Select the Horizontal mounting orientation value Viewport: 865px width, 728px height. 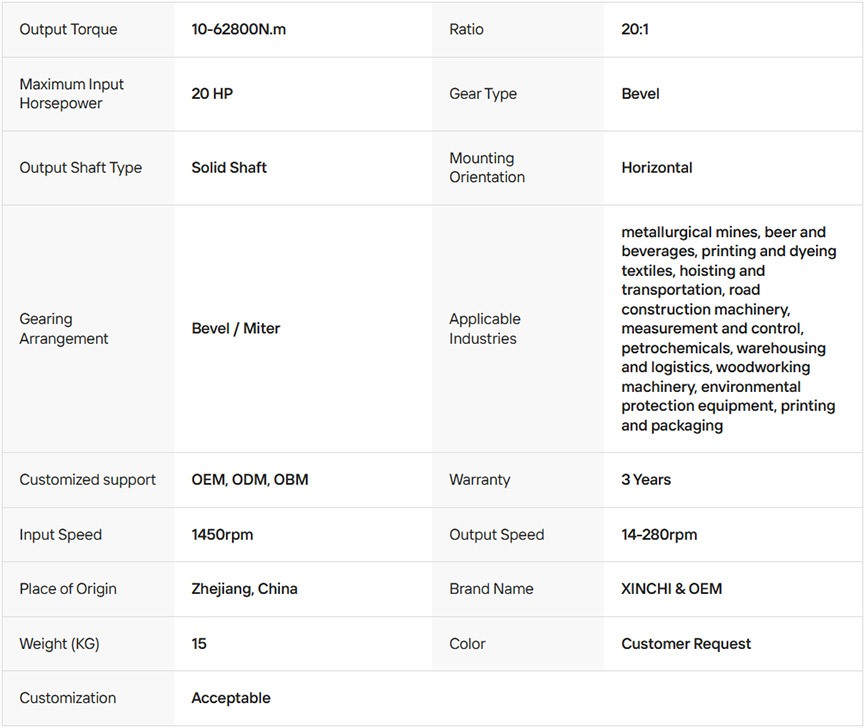[656, 168]
